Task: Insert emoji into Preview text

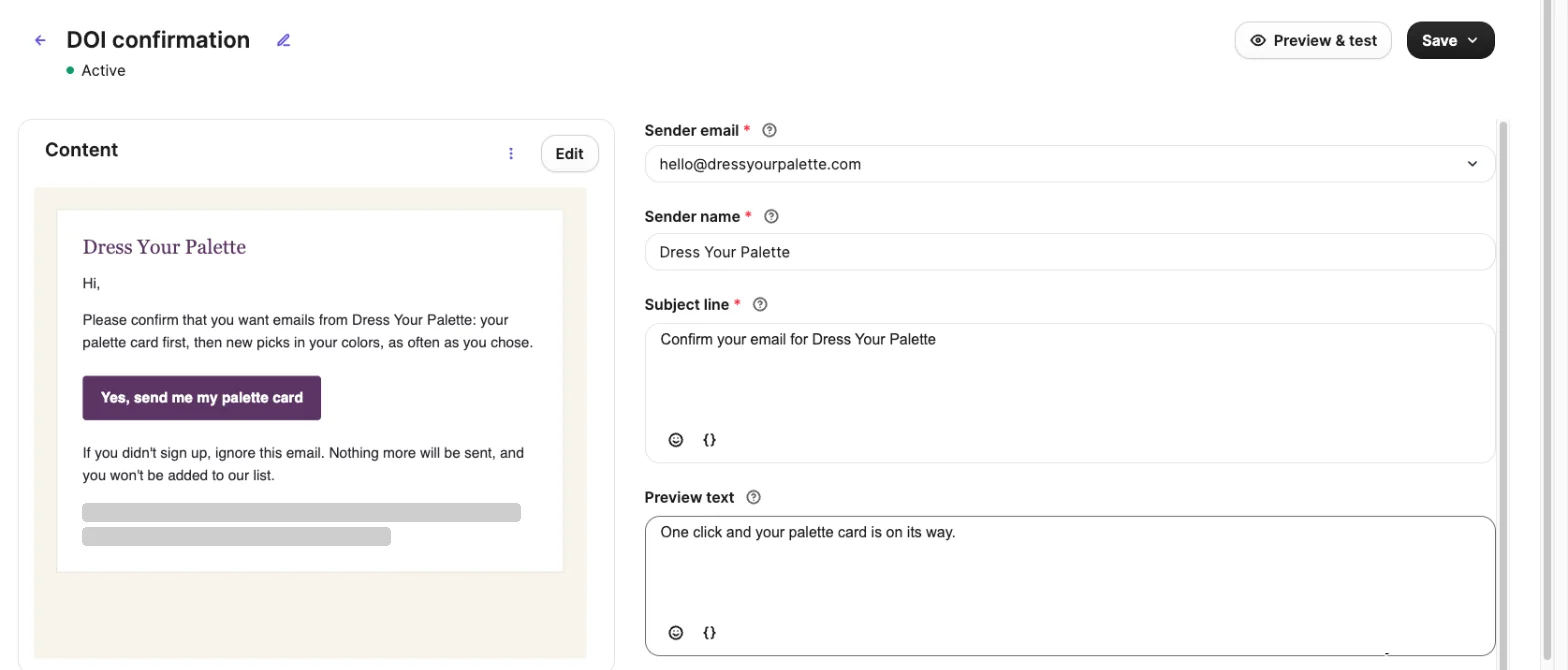Action: pyautogui.click(x=676, y=632)
